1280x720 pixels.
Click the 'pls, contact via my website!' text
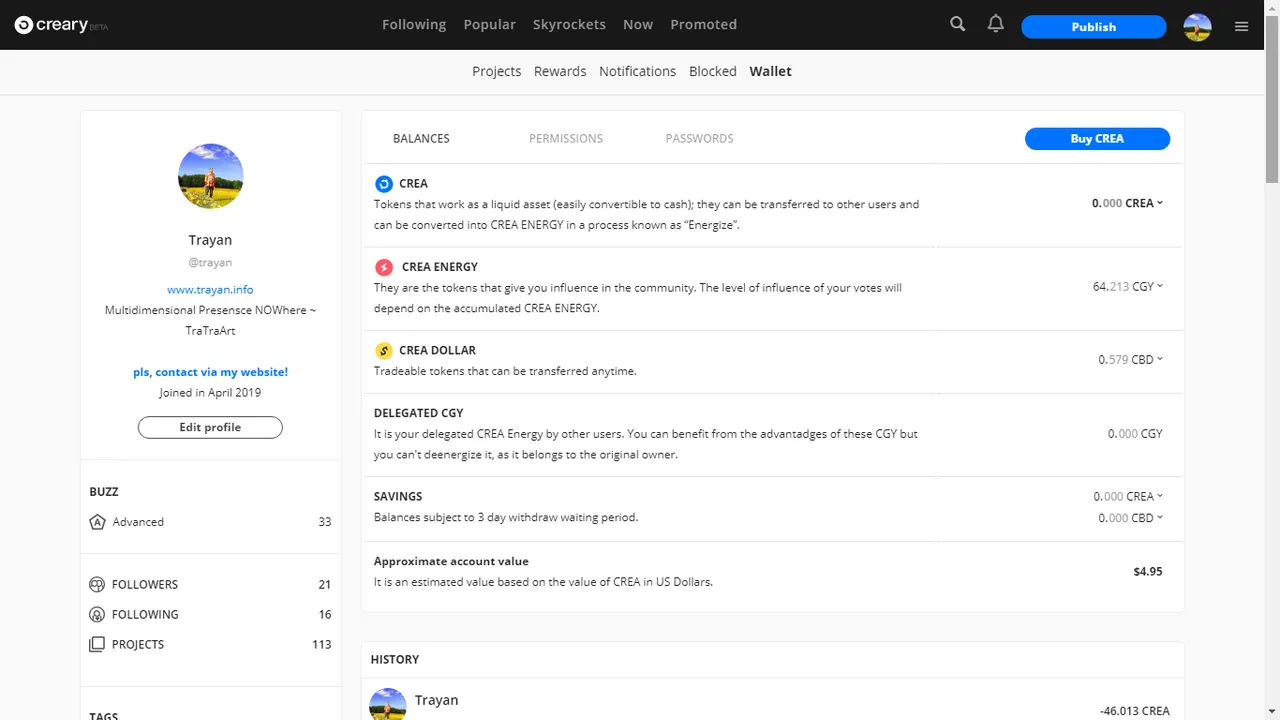pyautogui.click(x=210, y=372)
